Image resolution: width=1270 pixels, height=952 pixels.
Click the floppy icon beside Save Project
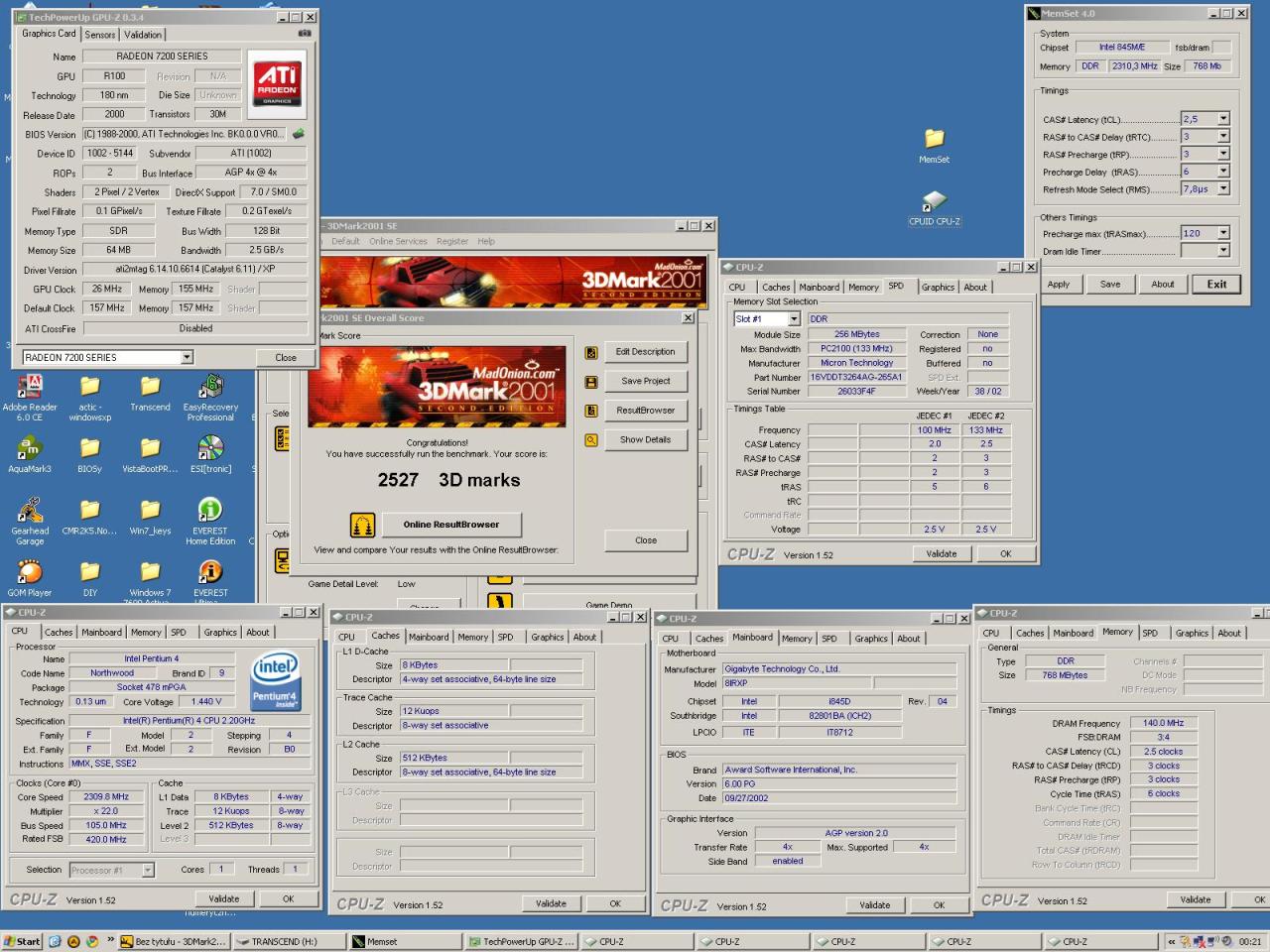[x=591, y=382]
